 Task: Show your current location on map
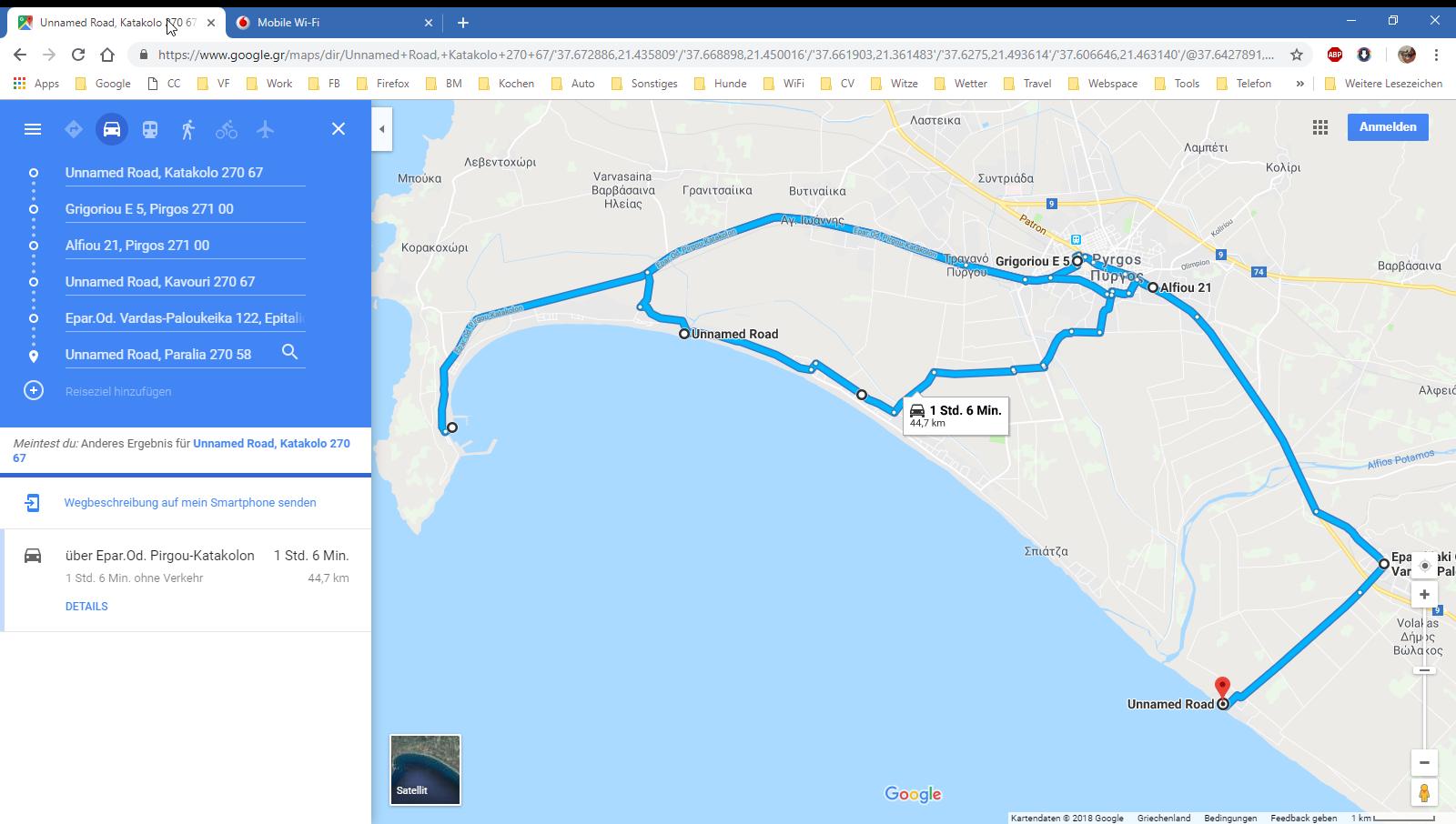click(x=1424, y=566)
